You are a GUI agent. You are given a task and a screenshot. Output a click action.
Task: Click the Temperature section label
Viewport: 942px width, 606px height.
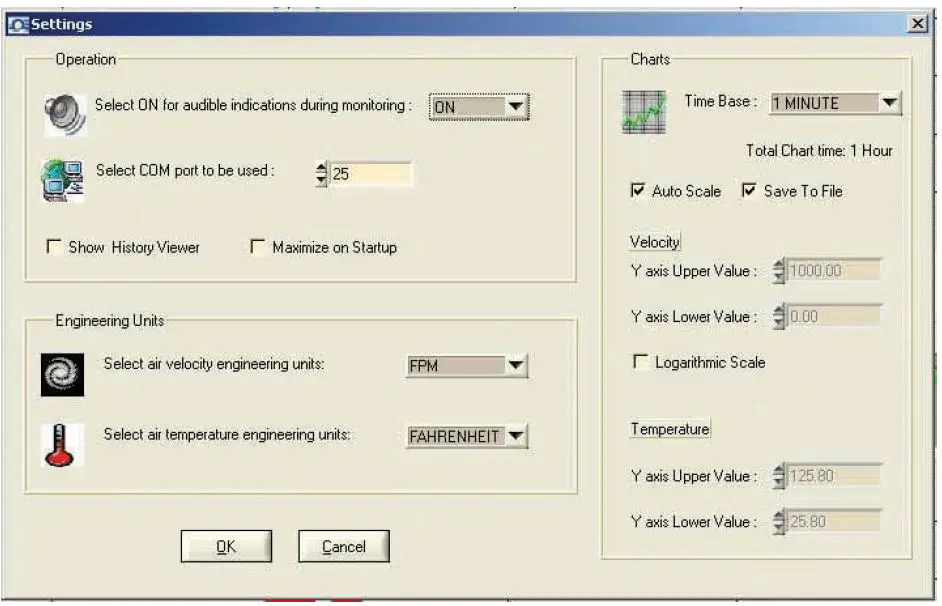tap(670, 429)
